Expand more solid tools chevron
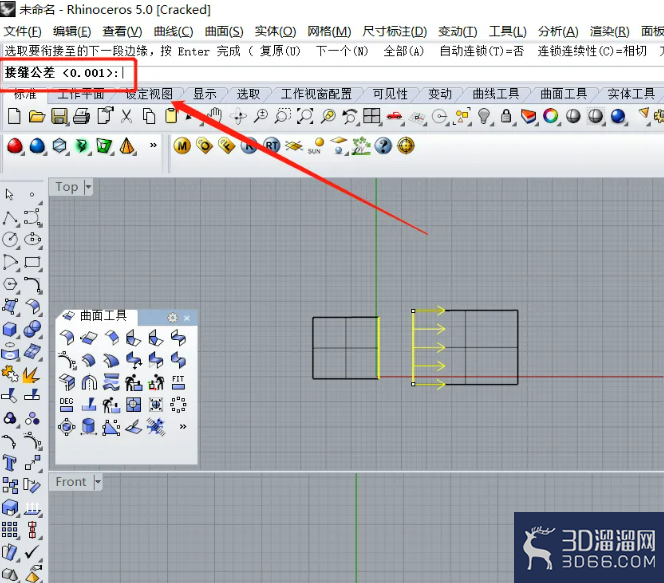This screenshot has height=583, width=664. coord(153,145)
